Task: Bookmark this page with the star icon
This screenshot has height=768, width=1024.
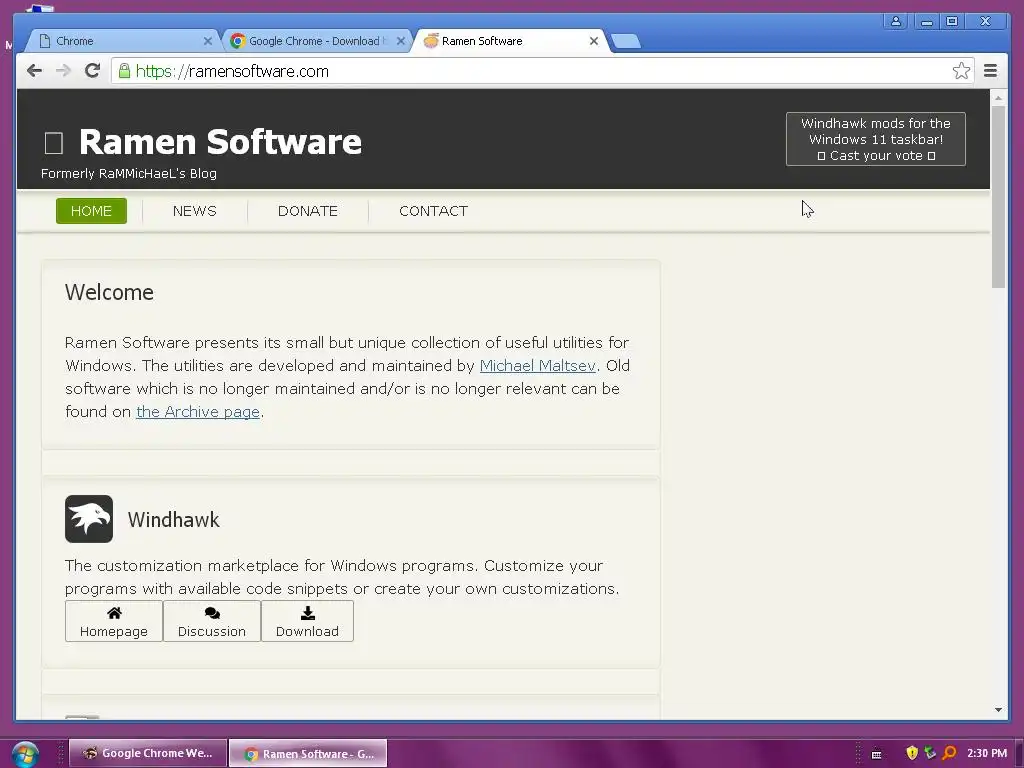Action: click(x=961, y=71)
